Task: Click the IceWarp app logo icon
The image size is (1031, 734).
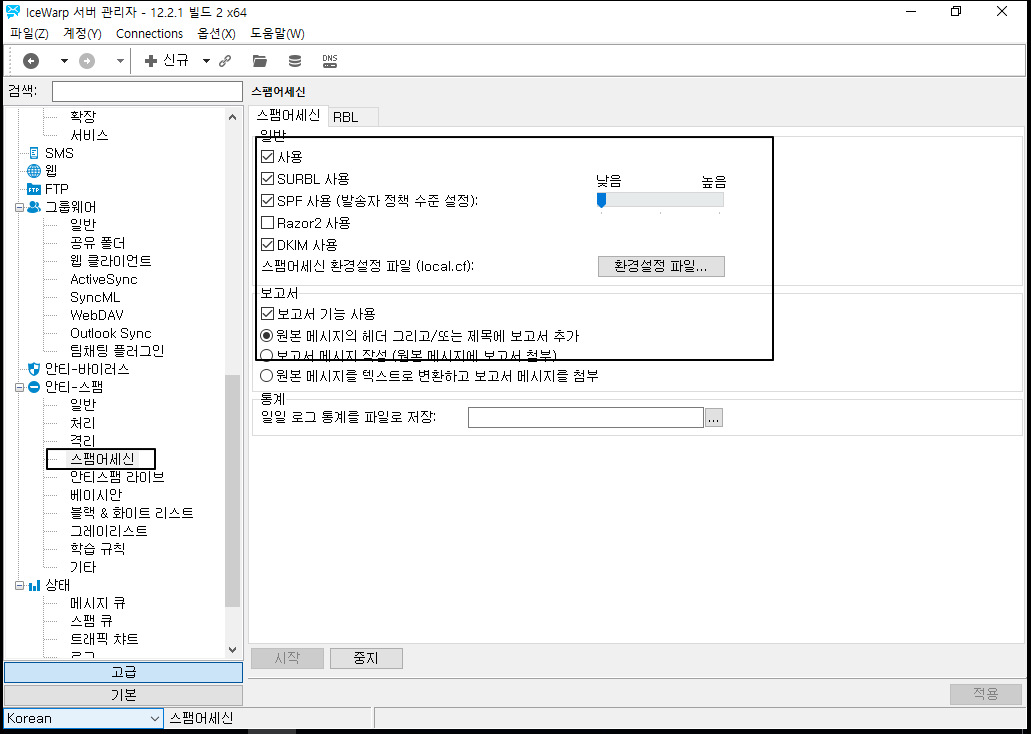Action: click(12, 12)
